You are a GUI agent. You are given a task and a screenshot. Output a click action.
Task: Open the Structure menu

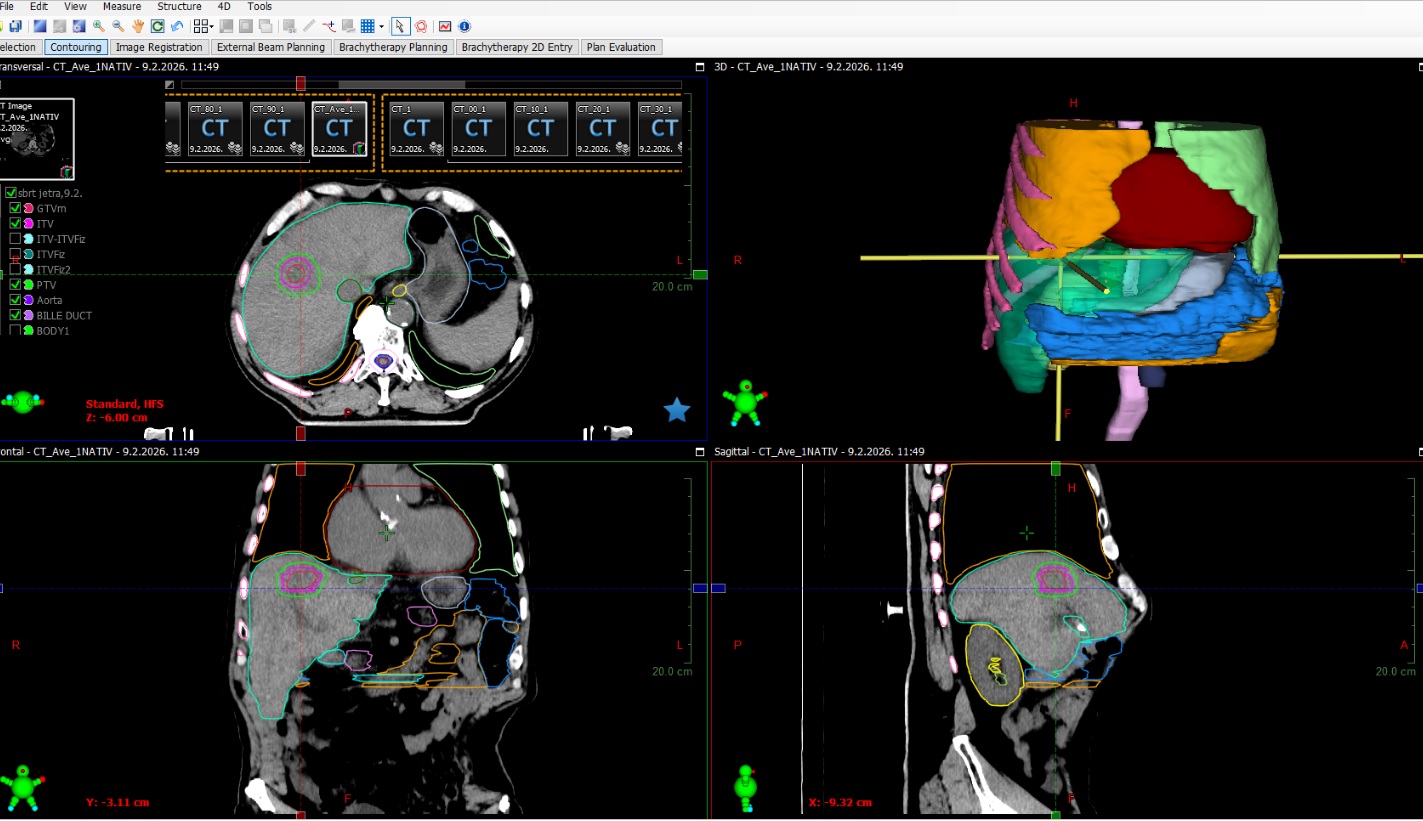tap(179, 6)
